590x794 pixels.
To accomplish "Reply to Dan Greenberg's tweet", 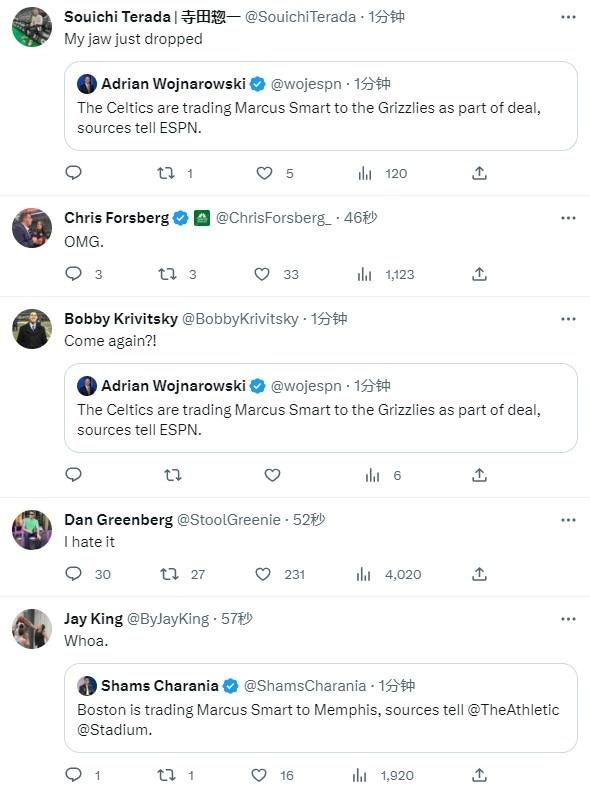I will tap(73, 574).
